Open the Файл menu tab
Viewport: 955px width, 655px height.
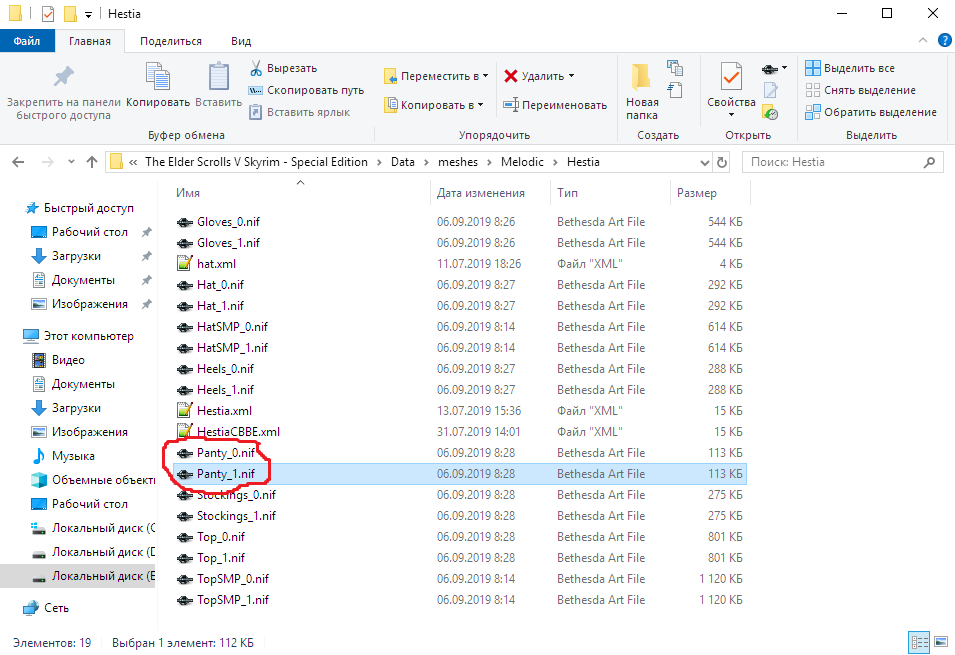27,41
